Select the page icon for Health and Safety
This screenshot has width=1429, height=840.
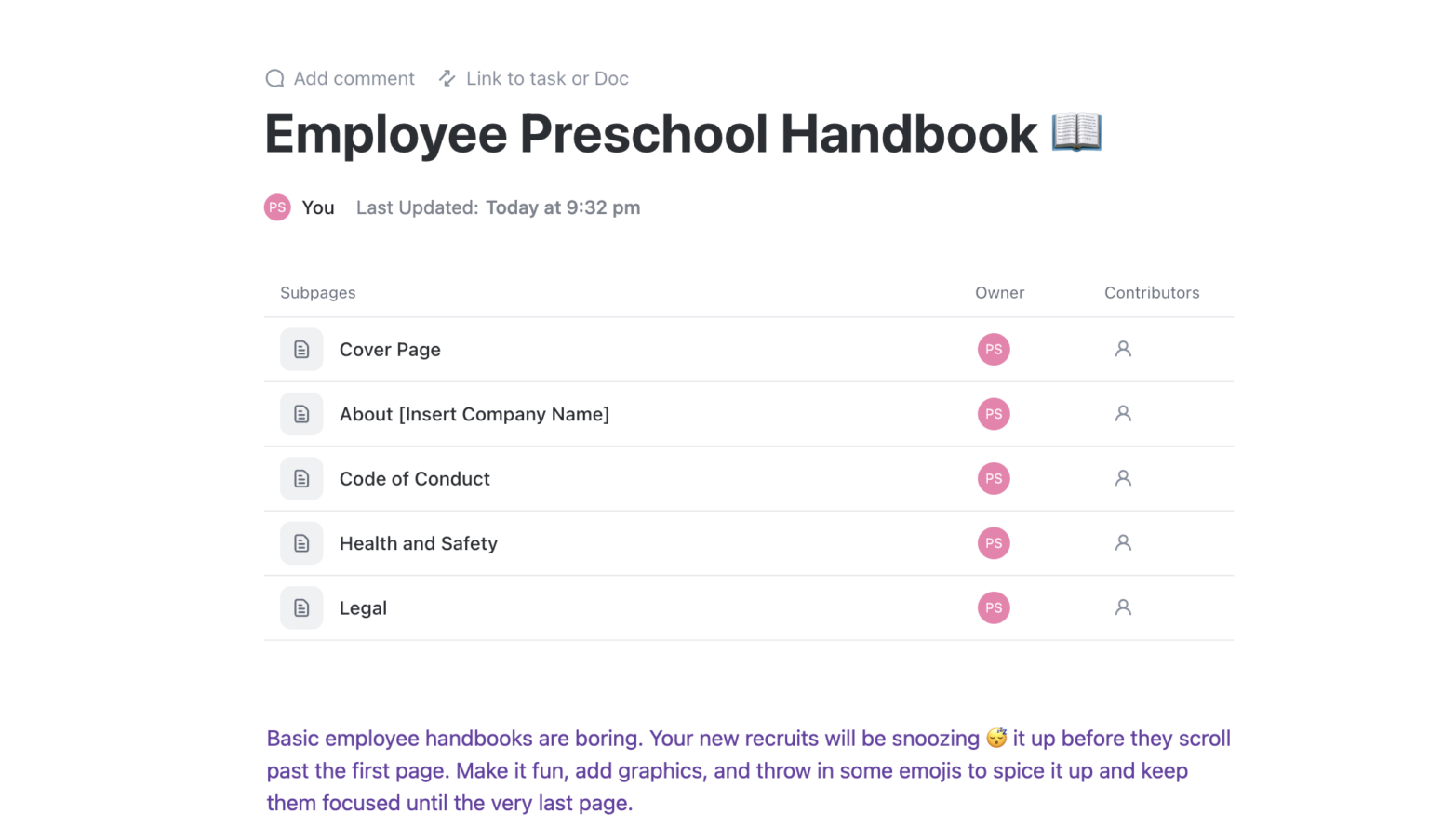pyautogui.click(x=301, y=543)
